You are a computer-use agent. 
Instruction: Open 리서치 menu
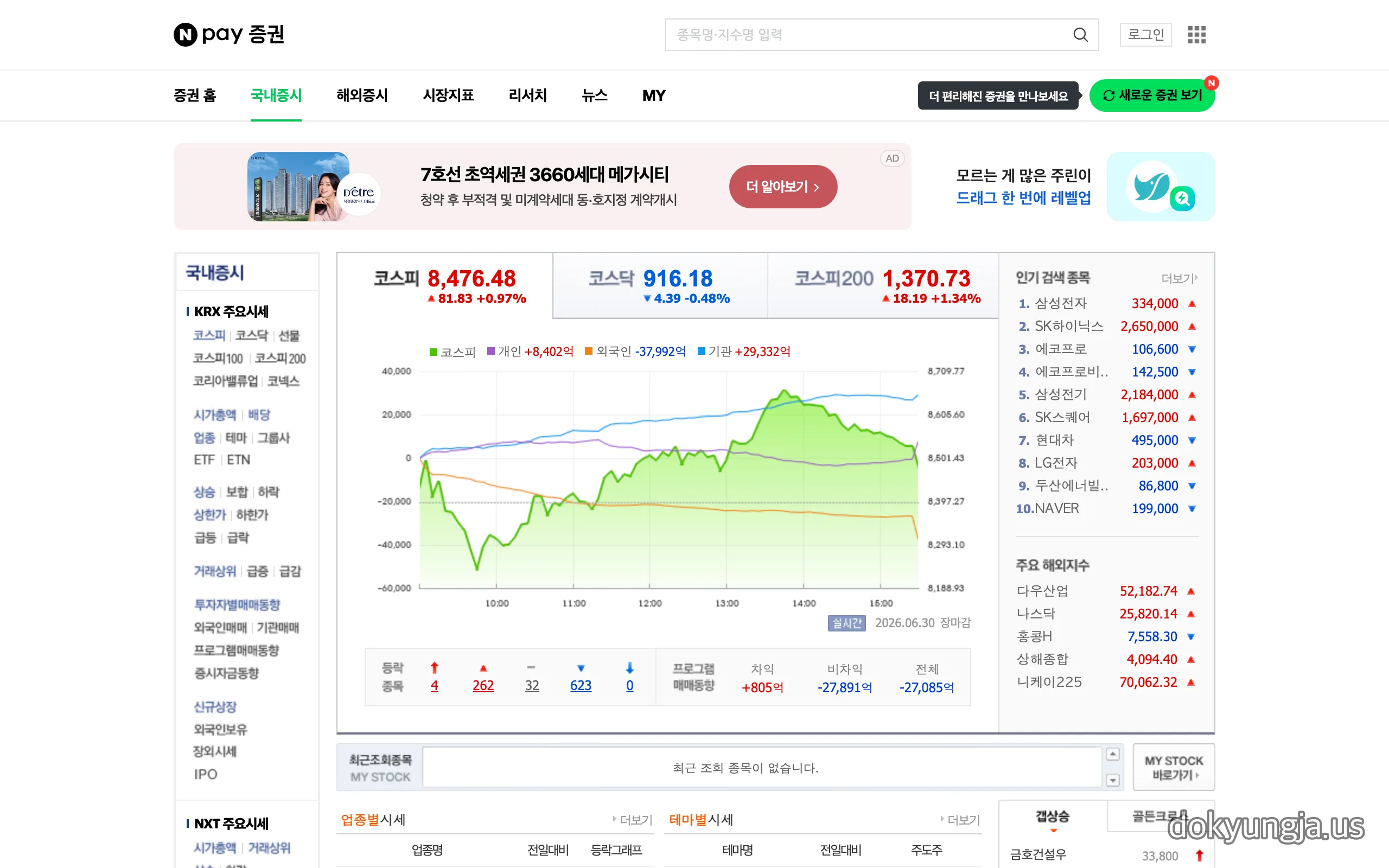527,95
